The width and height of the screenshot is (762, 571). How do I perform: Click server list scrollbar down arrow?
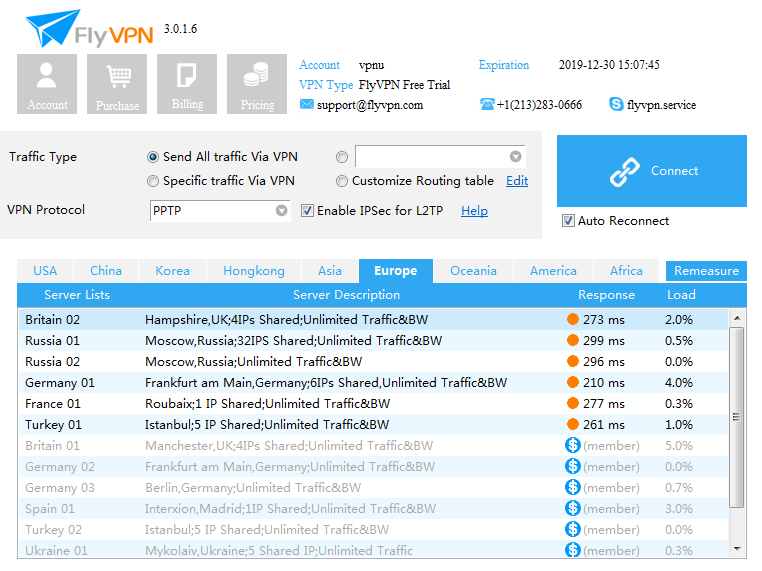coord(737,549)
